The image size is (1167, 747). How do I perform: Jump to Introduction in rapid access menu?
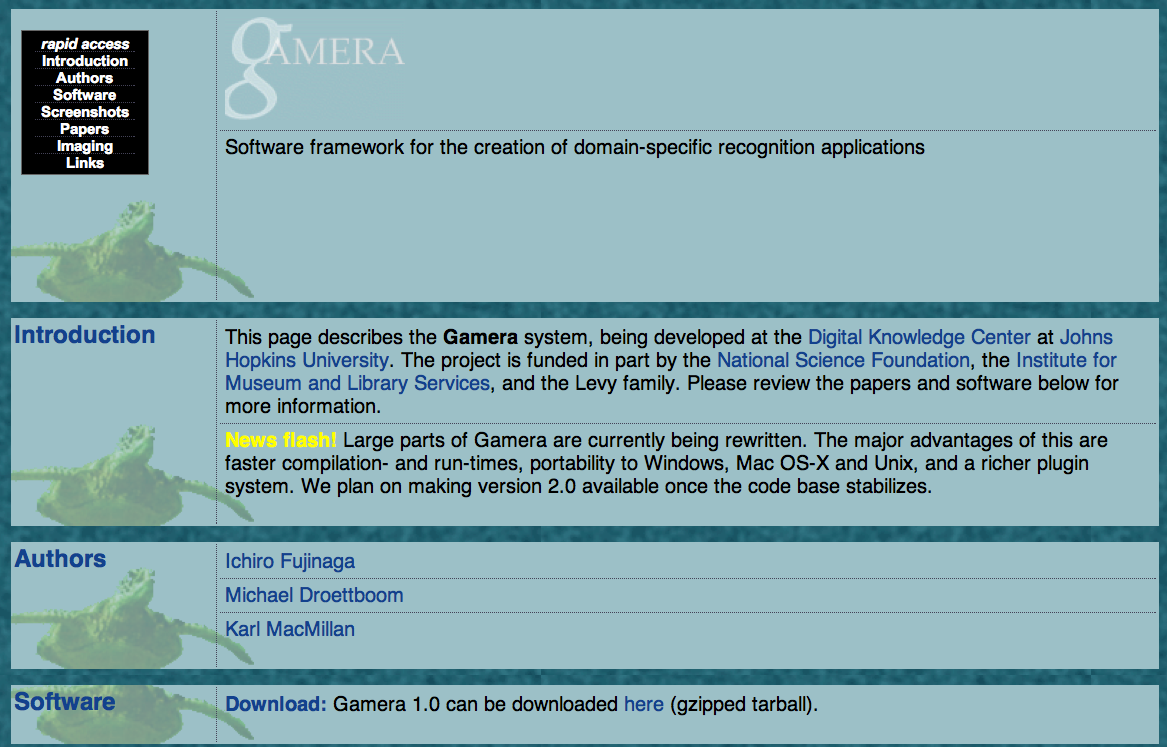click(x=85, y=61)
